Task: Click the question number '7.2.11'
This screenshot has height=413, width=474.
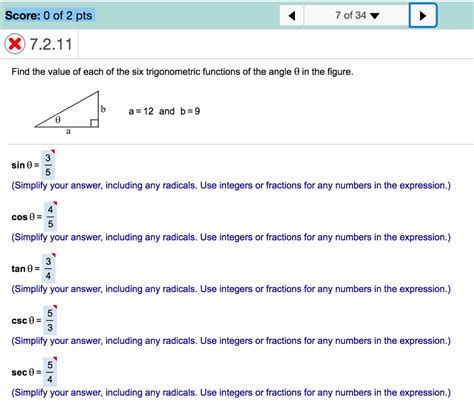Action: point(51,44)
